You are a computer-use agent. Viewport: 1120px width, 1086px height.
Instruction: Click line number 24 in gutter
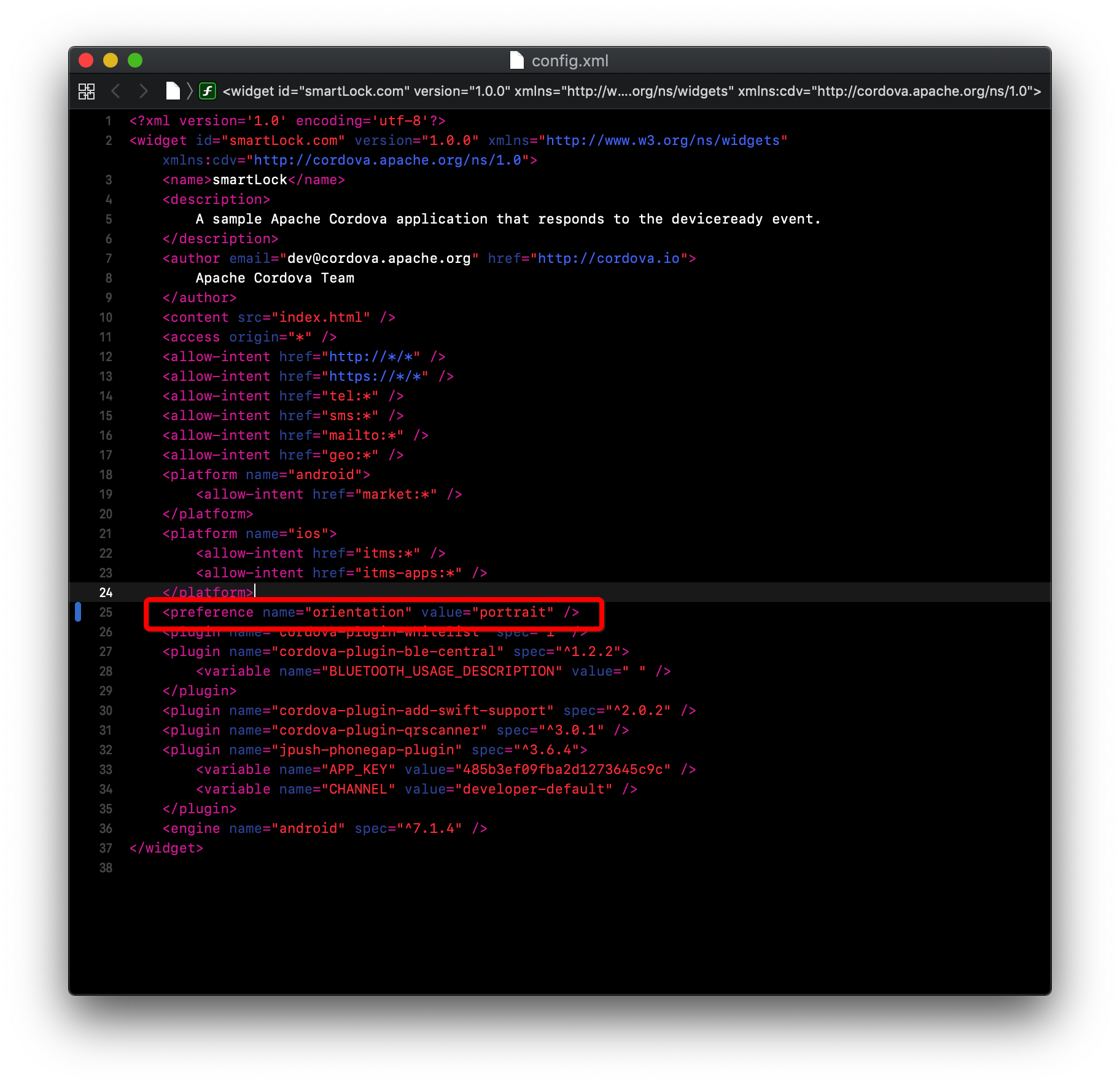point(106,593)
